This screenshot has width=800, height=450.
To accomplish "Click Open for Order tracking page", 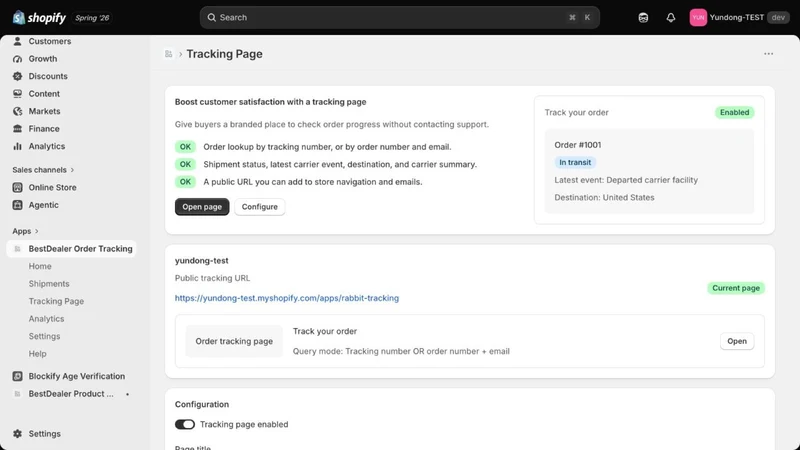I will 737,341.
